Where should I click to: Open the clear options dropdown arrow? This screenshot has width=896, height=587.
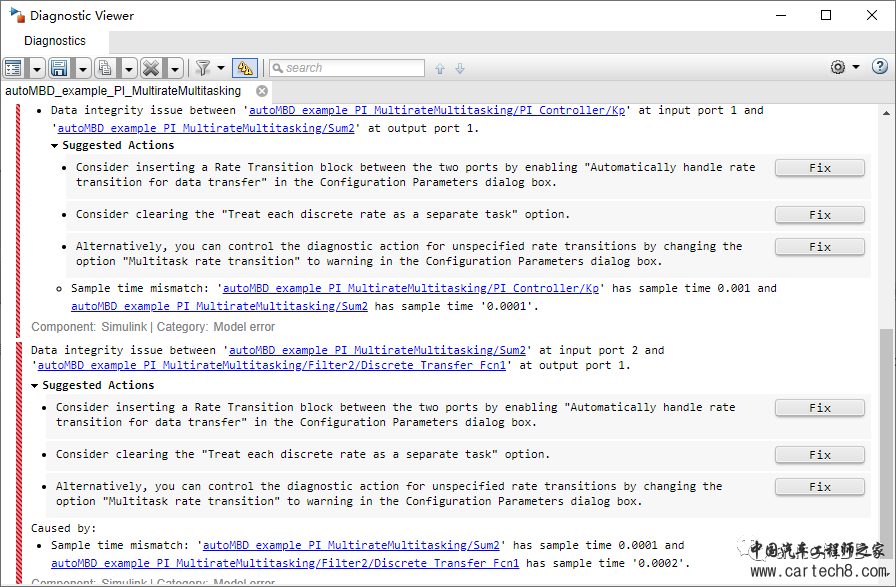[x=174, y=69]
